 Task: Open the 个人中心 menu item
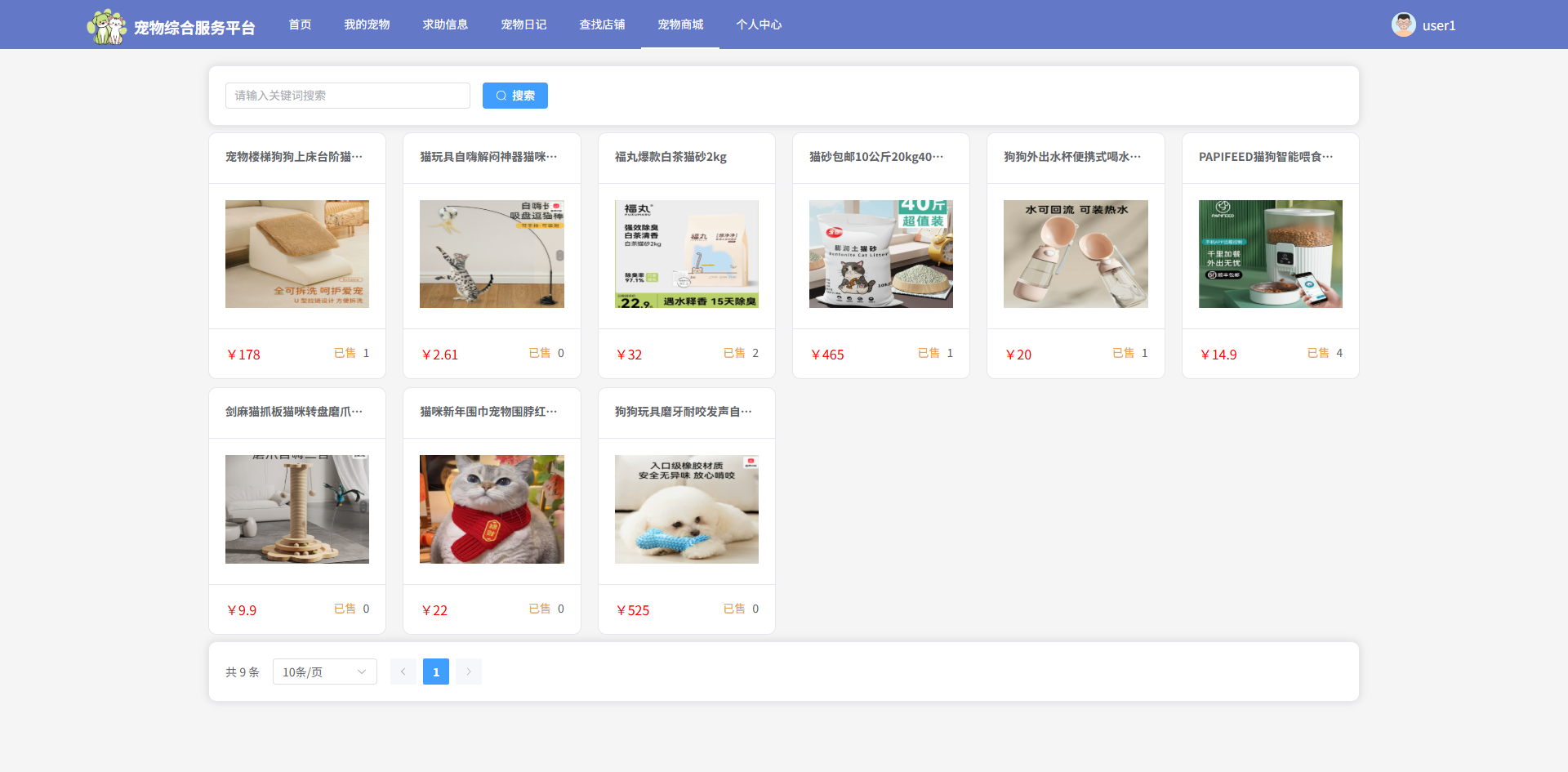click(x=759, y=25)
